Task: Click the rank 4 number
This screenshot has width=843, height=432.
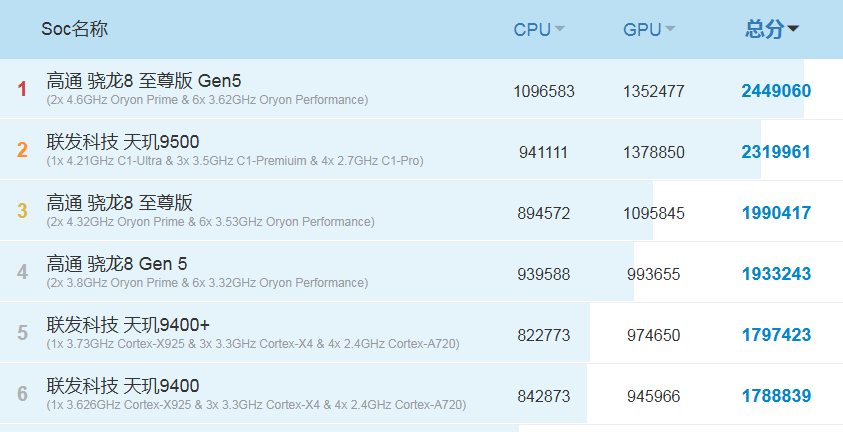Action: 22,272
